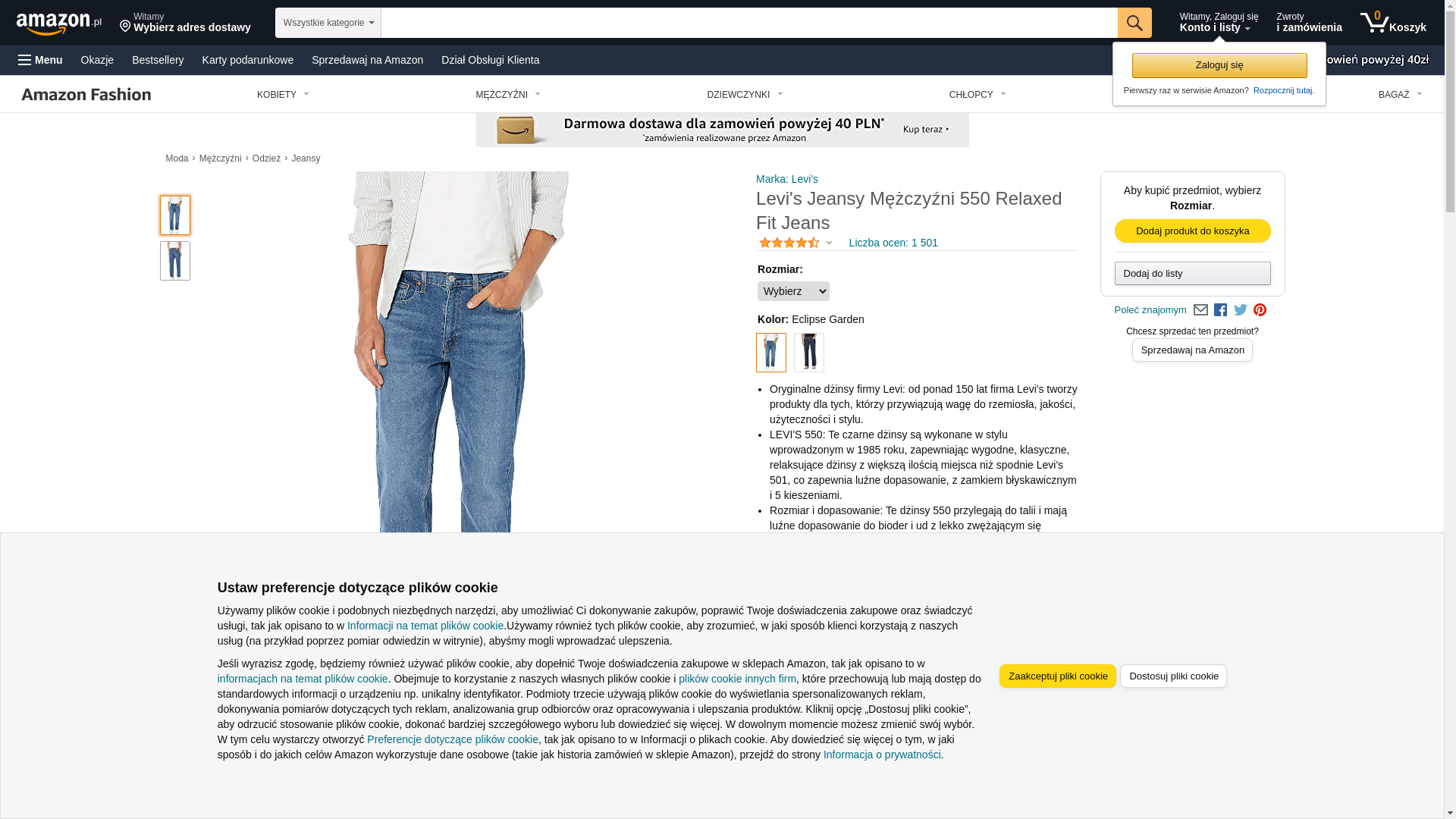Accept cookies with Zaakceptuj pliki cookie
This screenshot has width=1456, height=819.
[x=1058, y=676]
